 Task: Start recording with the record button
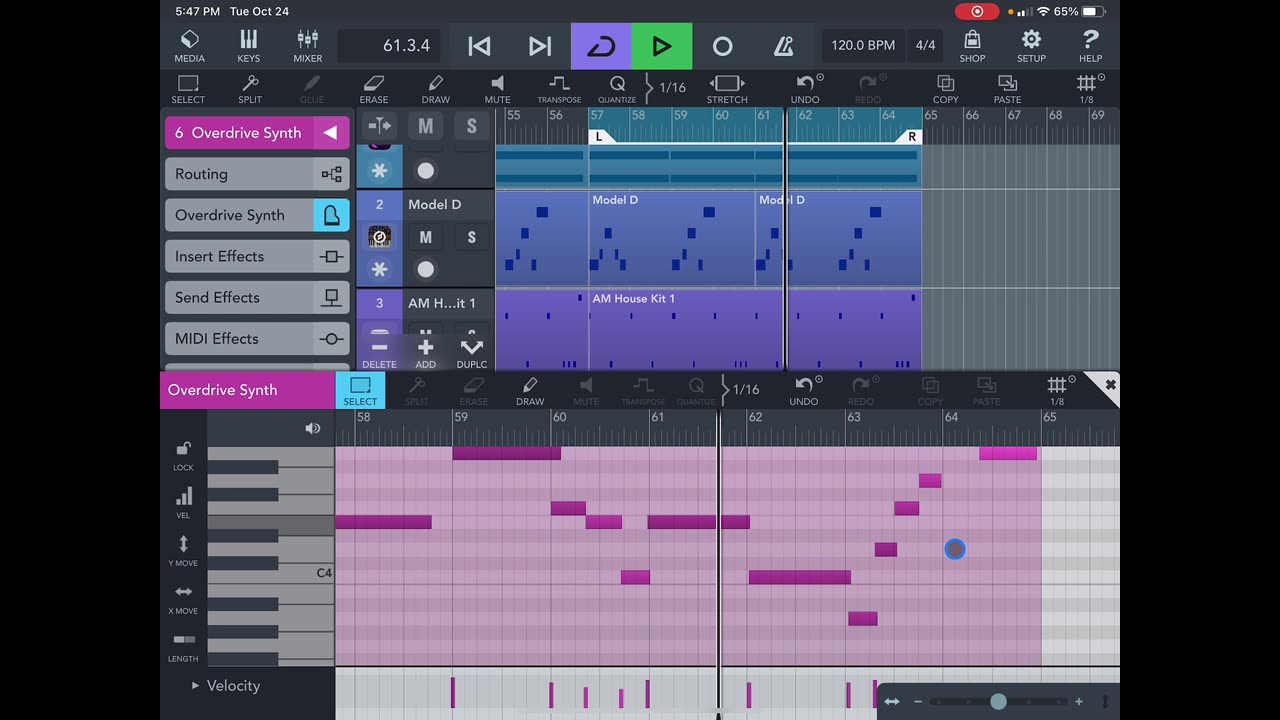pos(722,46)
